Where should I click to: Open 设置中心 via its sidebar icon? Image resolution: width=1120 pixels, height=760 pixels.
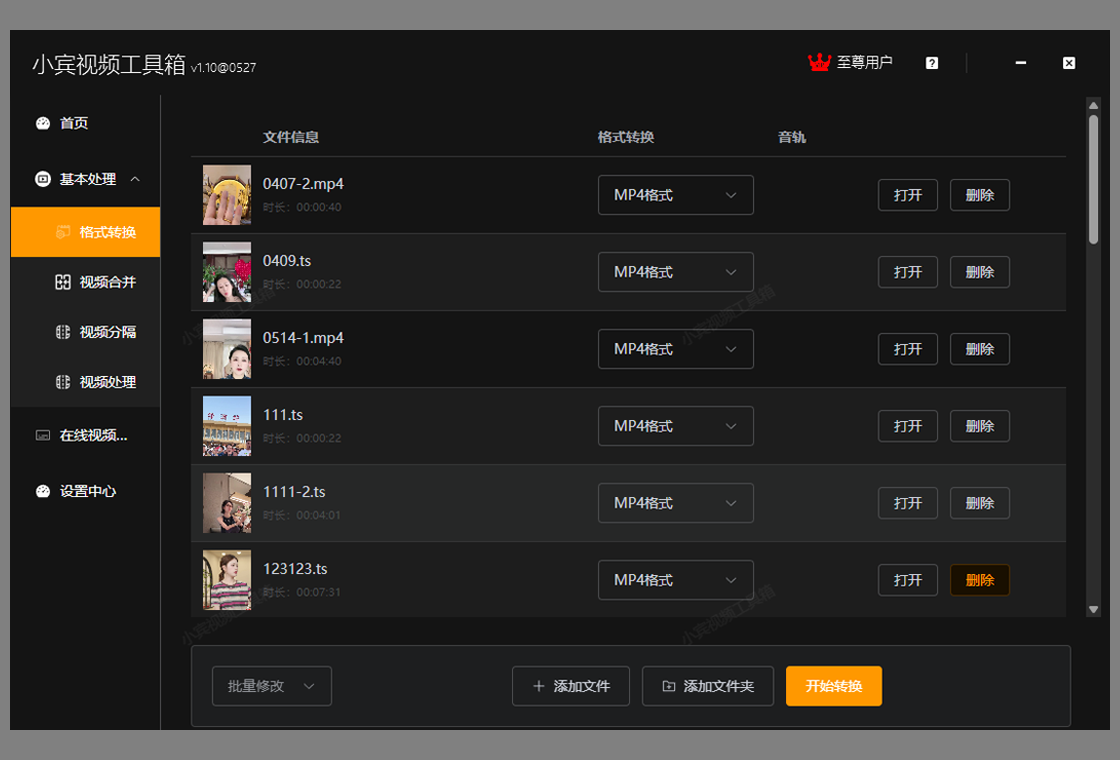(42, 491)
